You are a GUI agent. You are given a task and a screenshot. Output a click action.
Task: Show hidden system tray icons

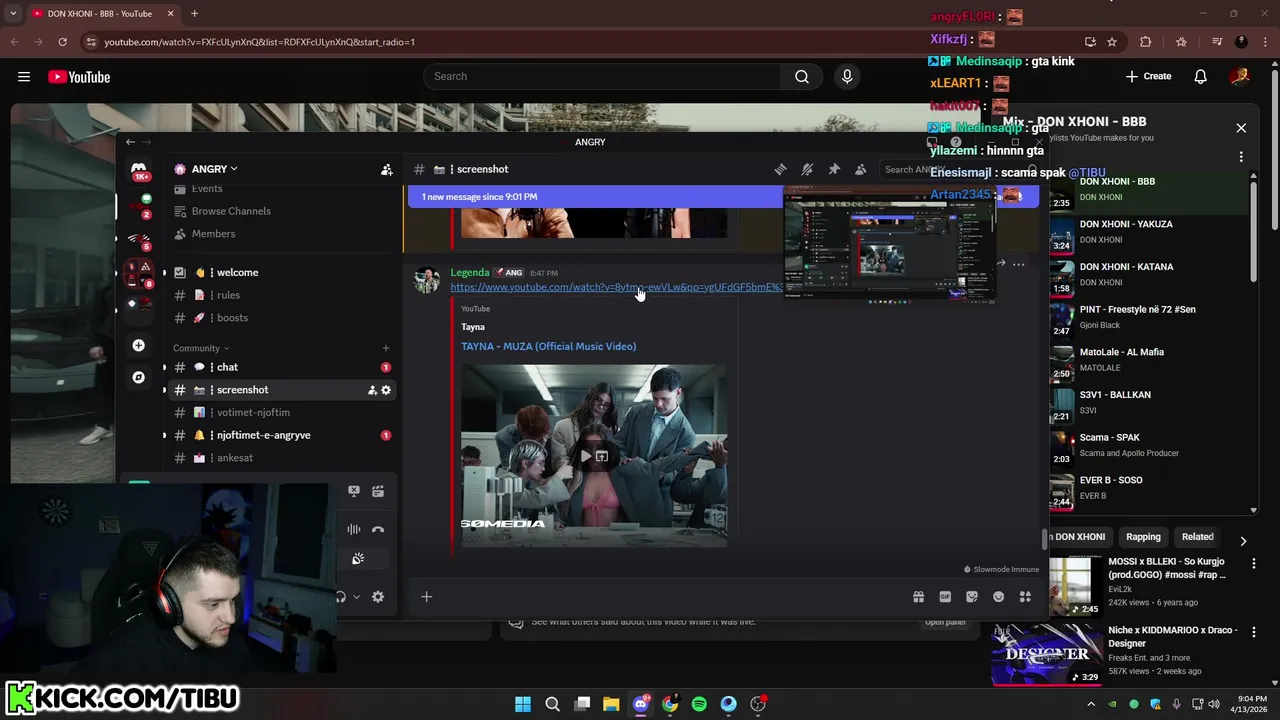pyautogui.click(x=1091, y=704)
